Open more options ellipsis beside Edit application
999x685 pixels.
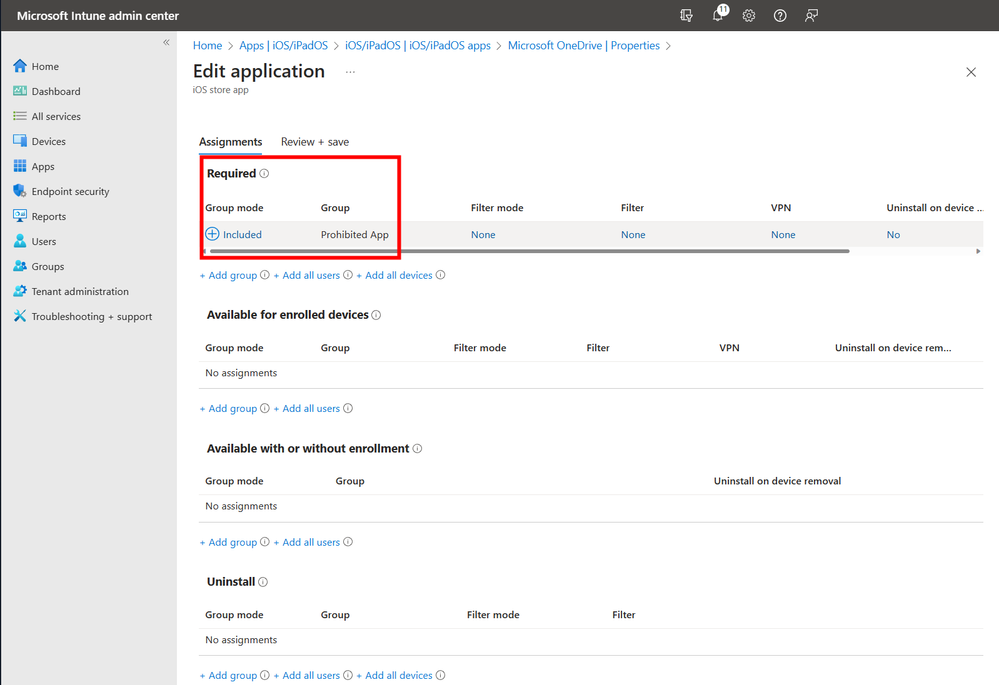(x=350, y=72)
